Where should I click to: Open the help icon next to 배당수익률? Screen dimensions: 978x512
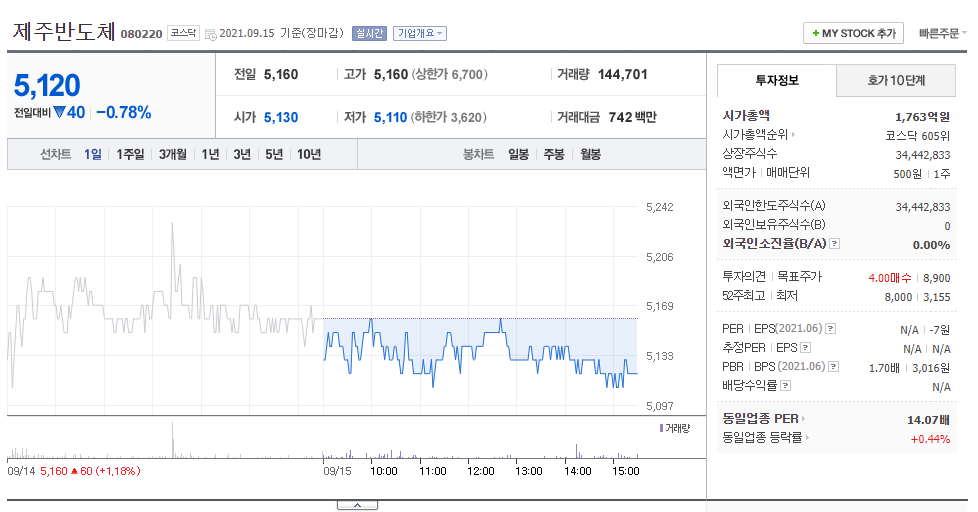pos(786,386)
